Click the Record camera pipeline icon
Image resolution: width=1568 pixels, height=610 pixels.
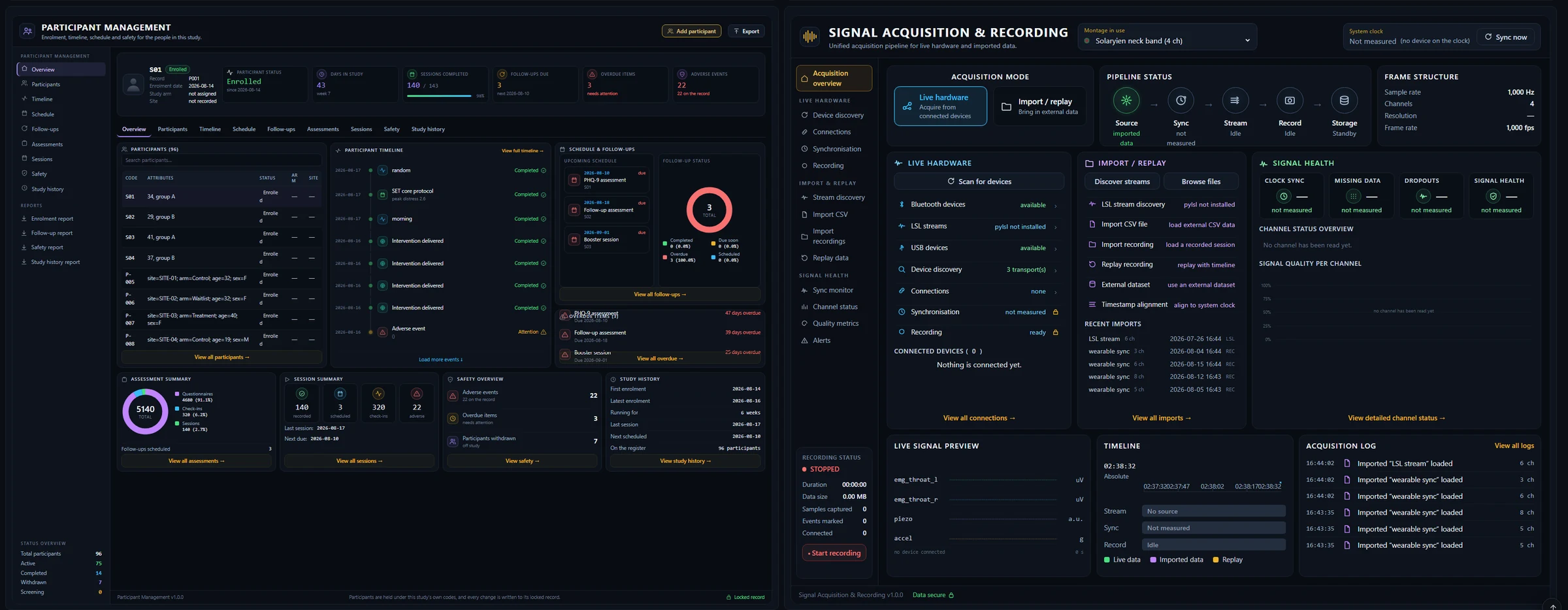pos(1290,101)
